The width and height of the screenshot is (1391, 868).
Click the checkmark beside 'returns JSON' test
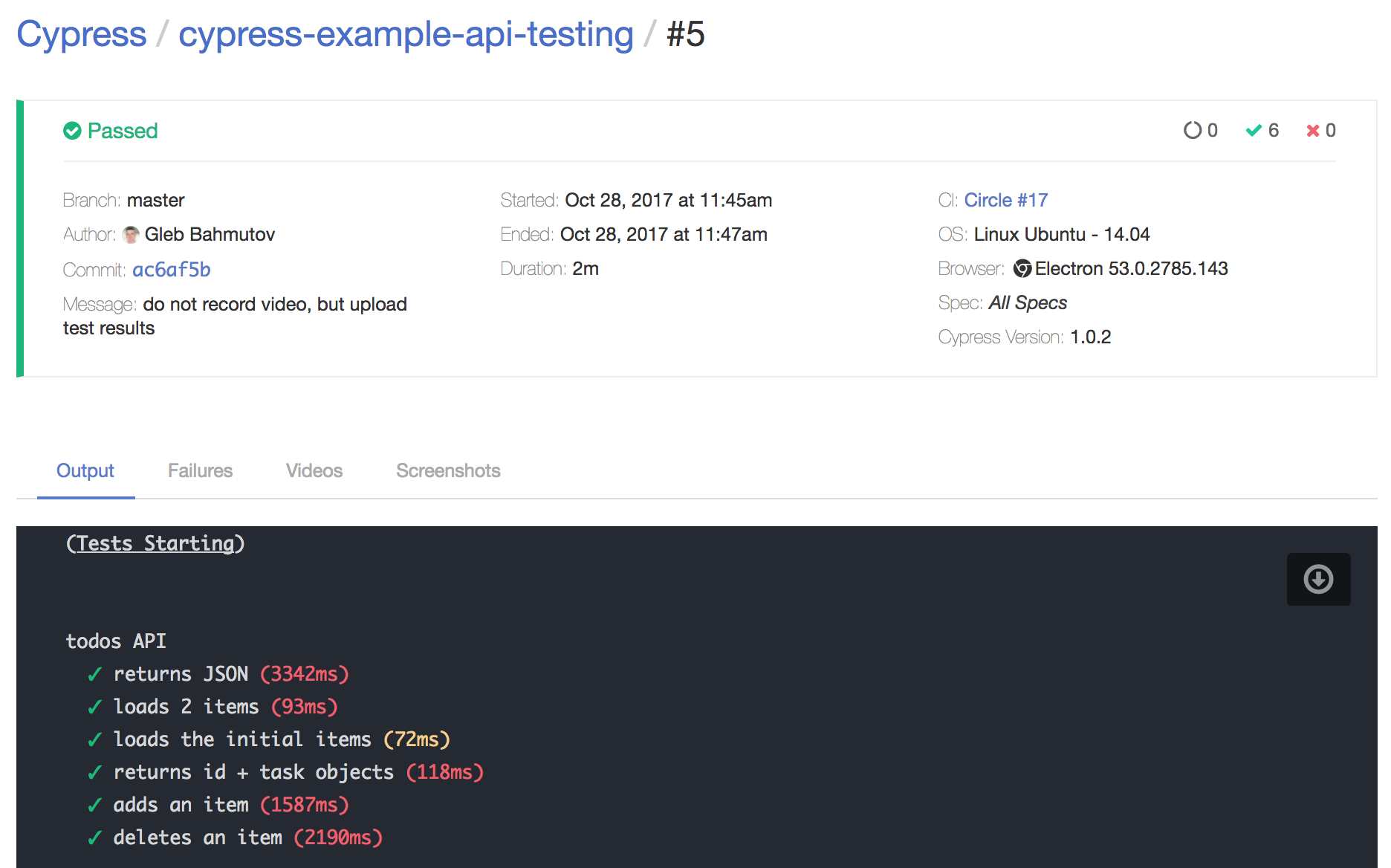click(x=94, y=675)
